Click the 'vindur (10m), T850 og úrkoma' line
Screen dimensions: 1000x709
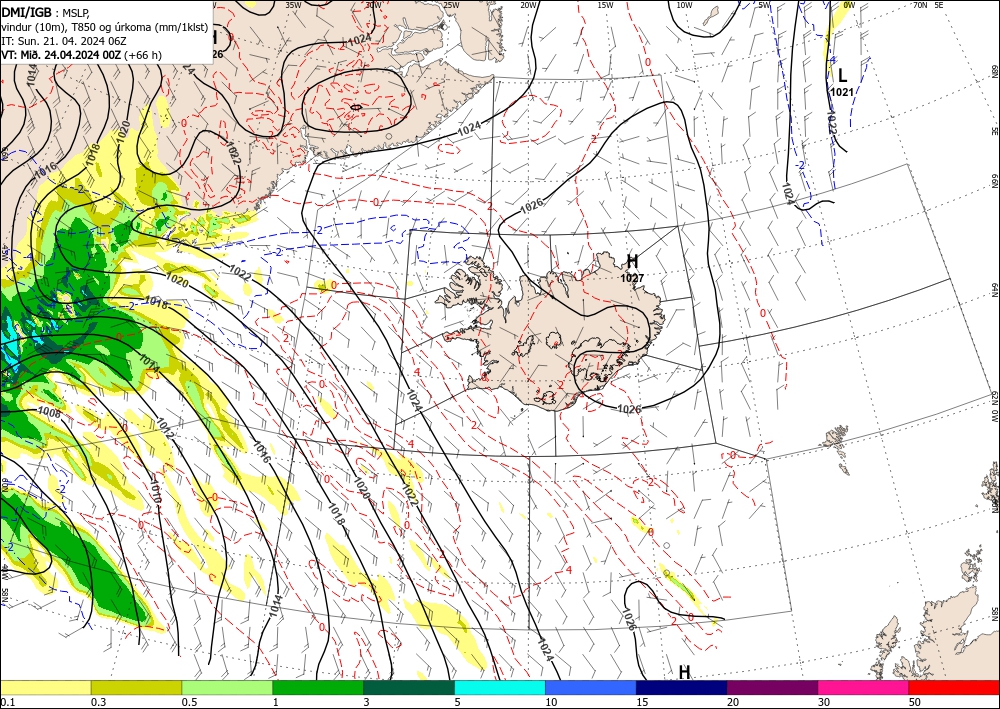(105, 26)
